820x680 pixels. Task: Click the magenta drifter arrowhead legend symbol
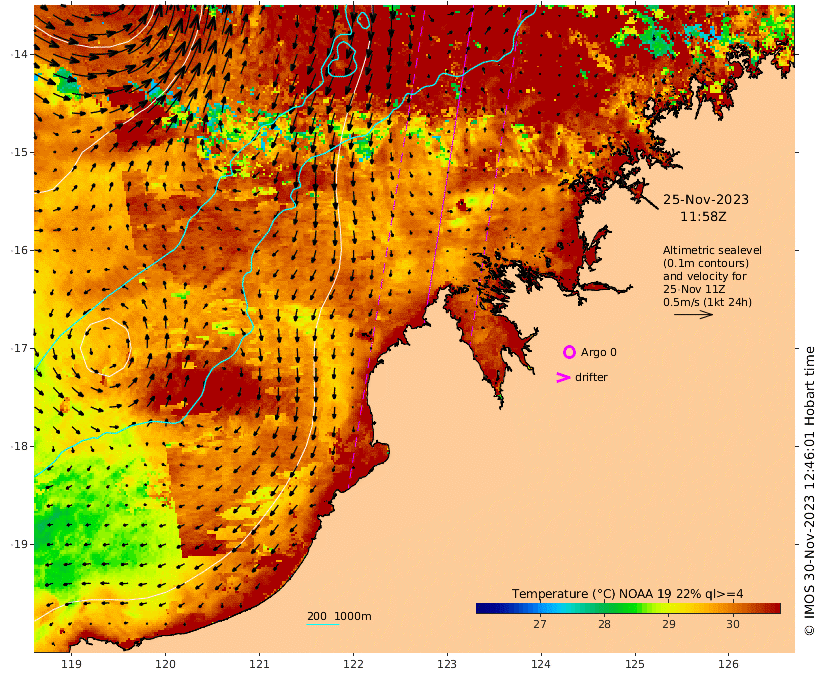click(563, 377)
